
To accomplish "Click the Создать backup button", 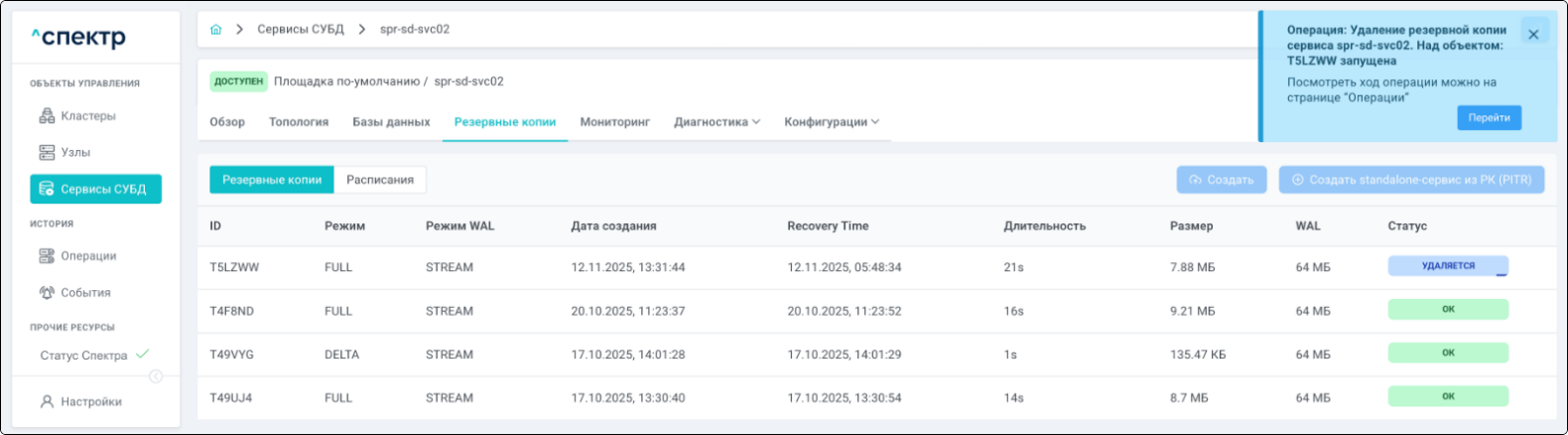I will pyautogui.click(x=1221, y=180).
